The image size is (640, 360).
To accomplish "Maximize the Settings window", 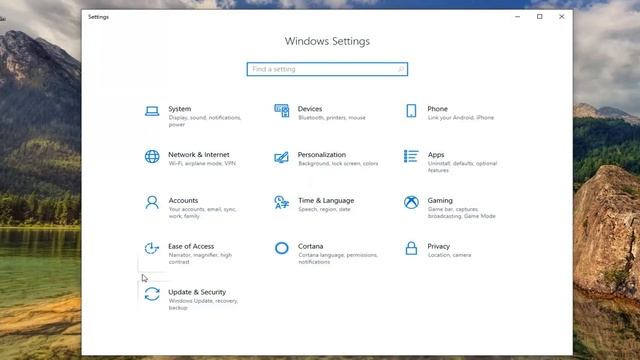I will point(540,17).
